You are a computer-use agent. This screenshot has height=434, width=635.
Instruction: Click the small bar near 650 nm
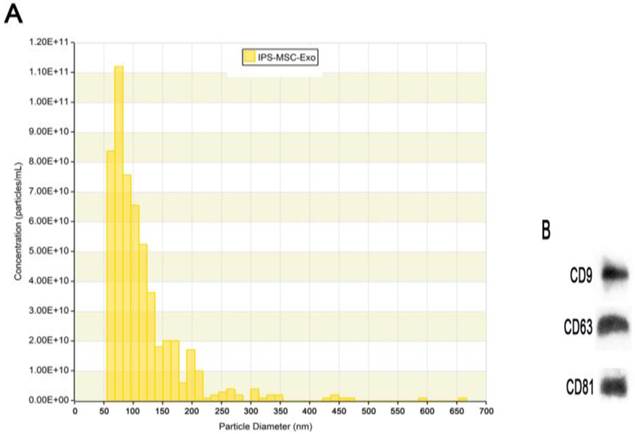[460, 398]
